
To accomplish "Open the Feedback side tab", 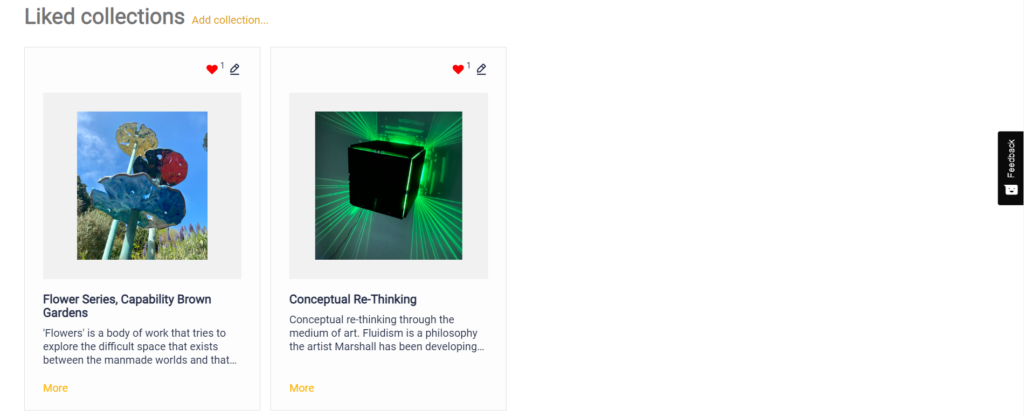I will pos(1010,168).
